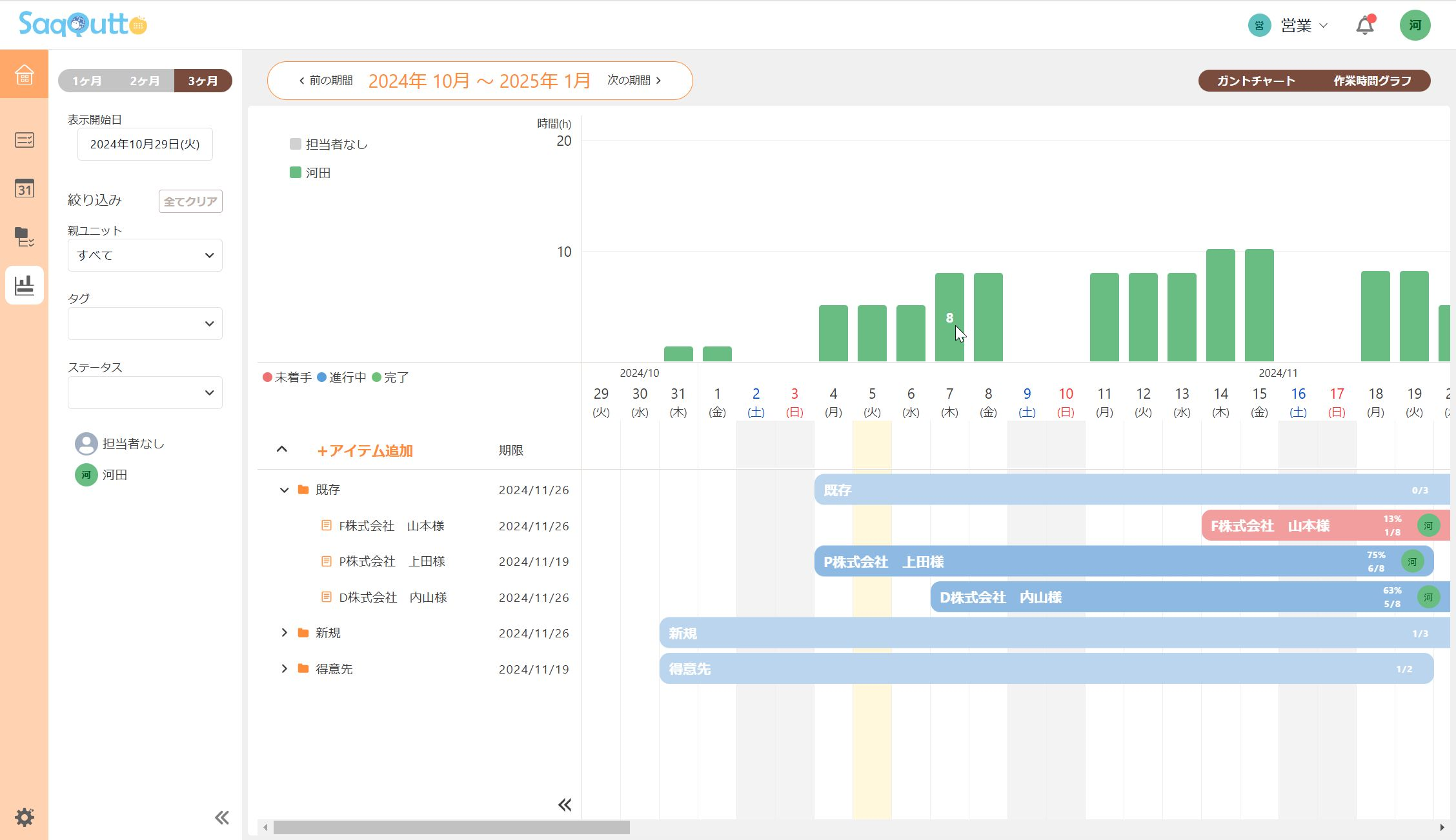Switch period to 1ヶ月
Image resolution: width=1456 pixels, height=840 pixels.
[x=86, y=81]
